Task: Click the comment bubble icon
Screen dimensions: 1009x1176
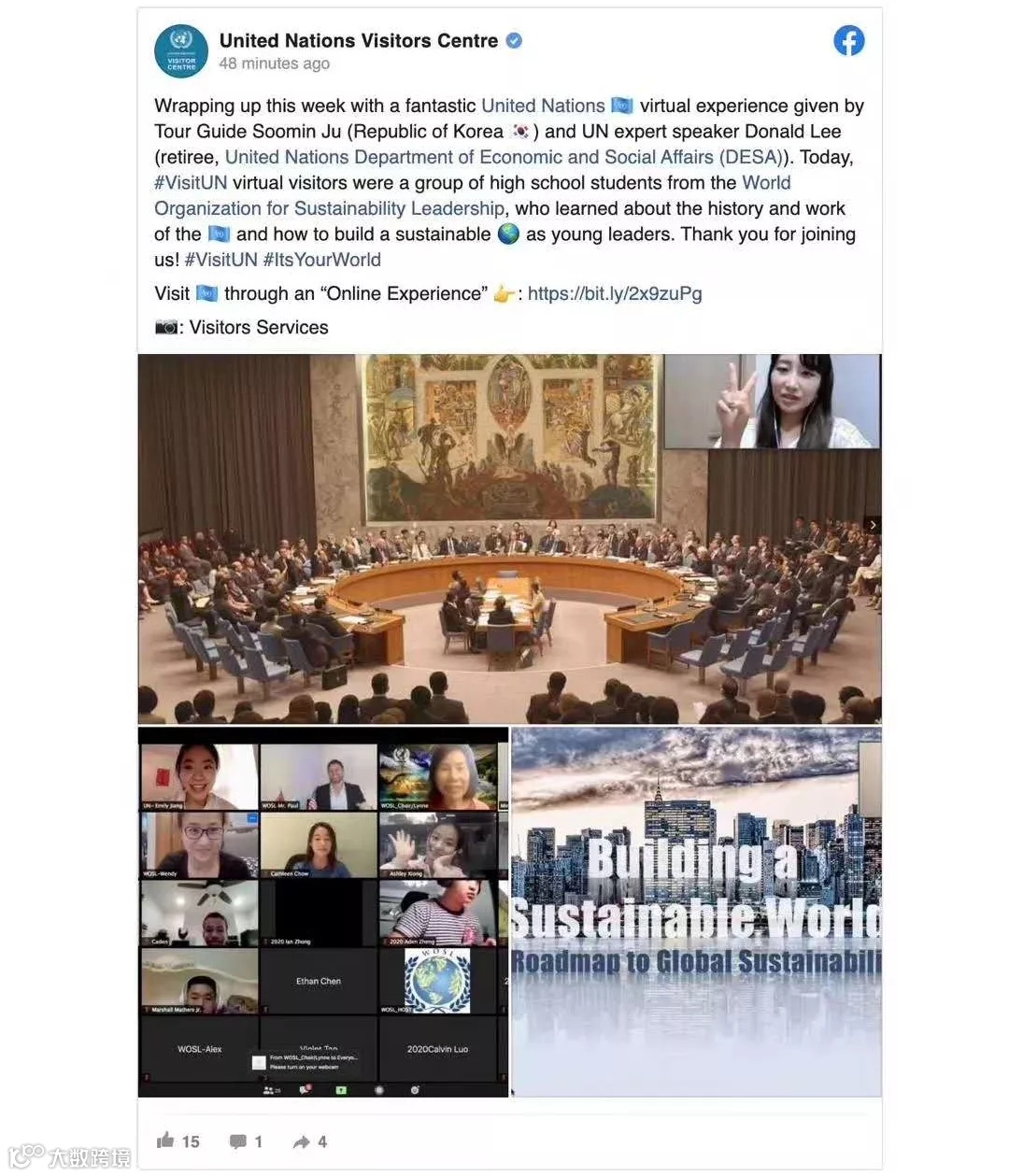Action: pos(238,1141)
